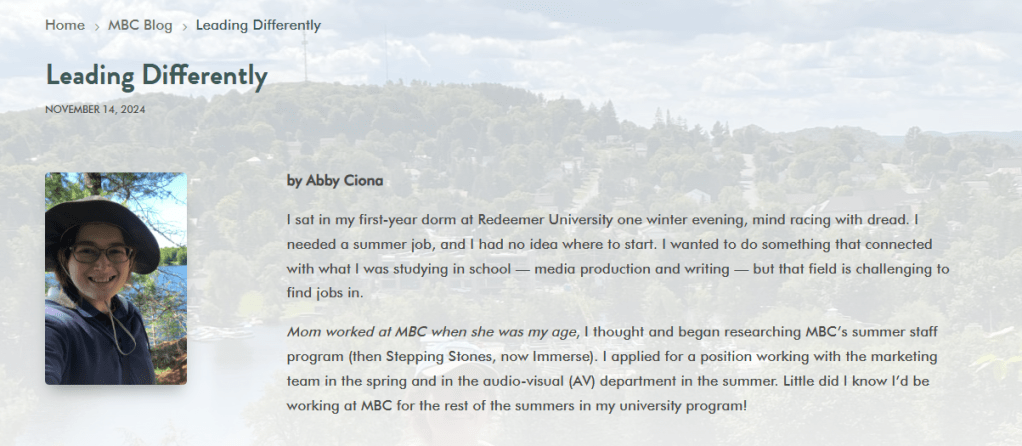Click the November 14, 2024 post date
The height and width of the screenshot is (446, 1022).
pyautogui.click(x=95, y=109)
